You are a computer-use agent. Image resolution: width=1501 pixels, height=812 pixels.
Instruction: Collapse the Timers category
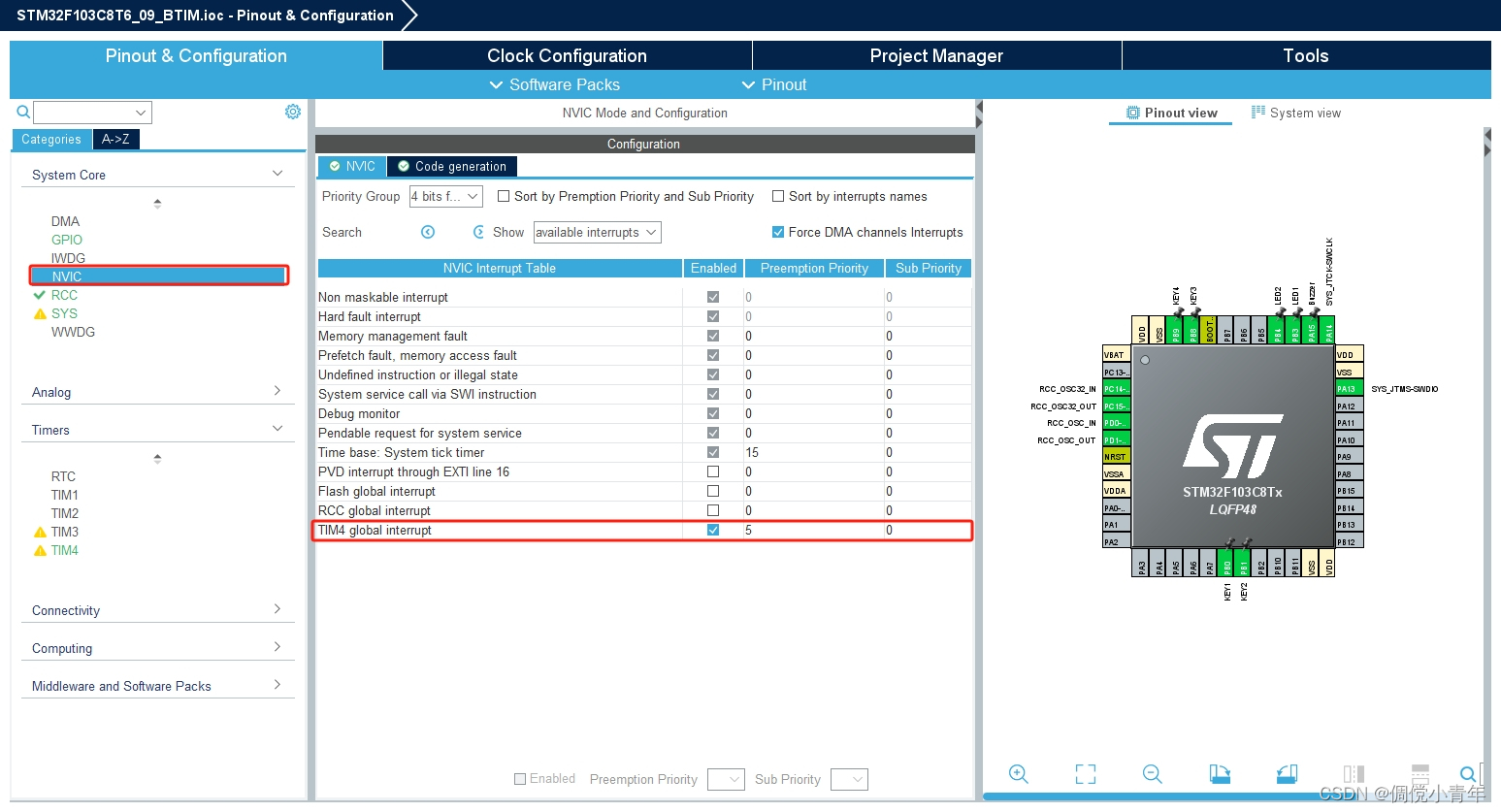277,429
